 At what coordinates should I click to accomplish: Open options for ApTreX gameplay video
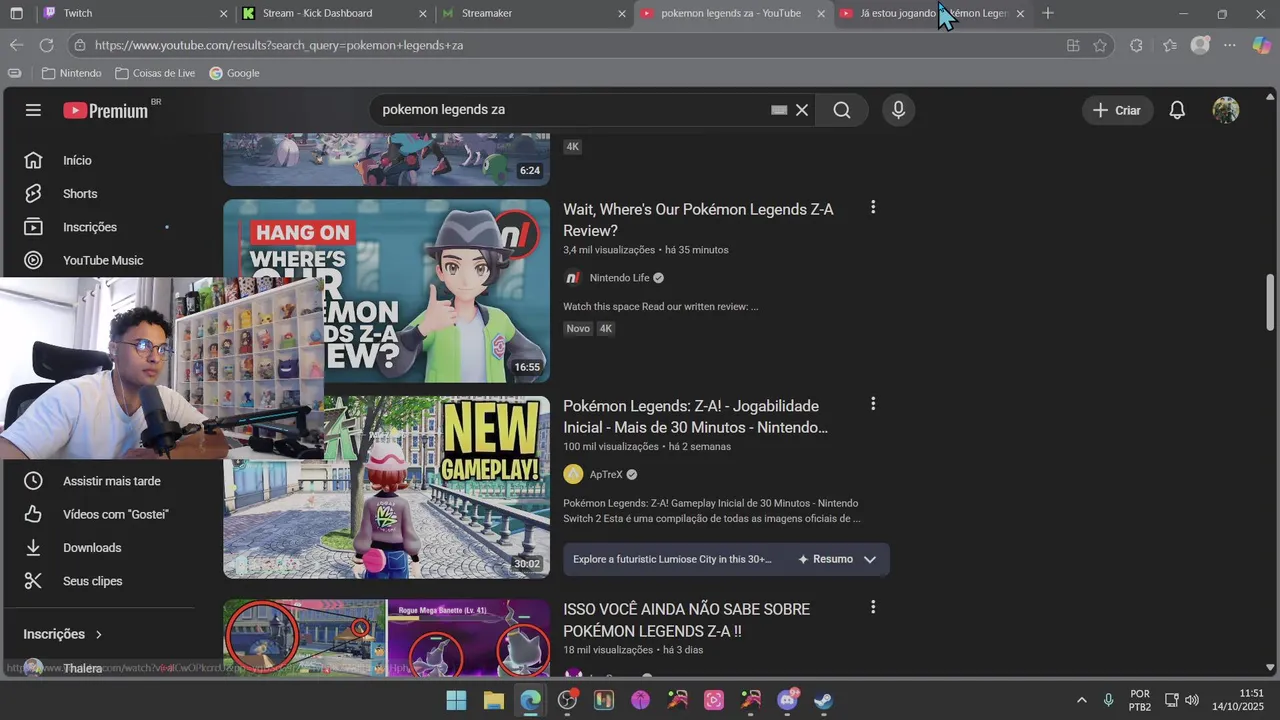pyautogui.click(x=873, y=404)
